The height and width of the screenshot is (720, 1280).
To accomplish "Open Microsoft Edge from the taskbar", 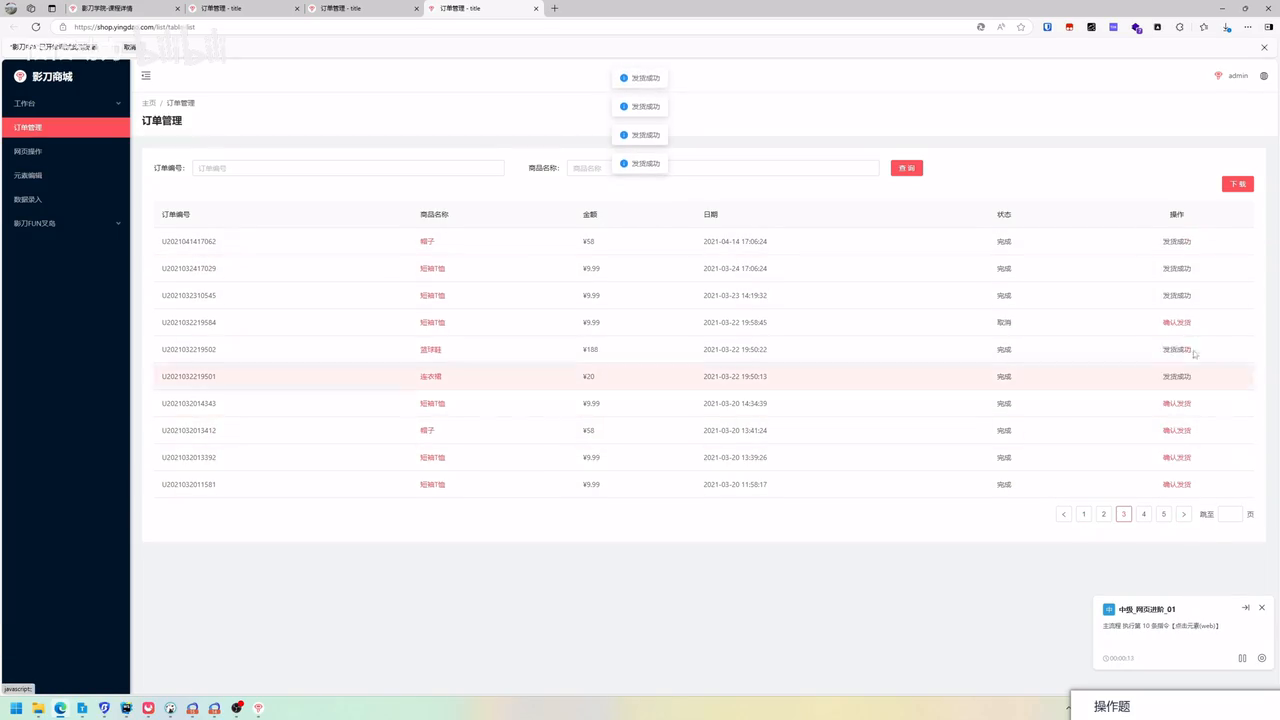I will (60, 708).
